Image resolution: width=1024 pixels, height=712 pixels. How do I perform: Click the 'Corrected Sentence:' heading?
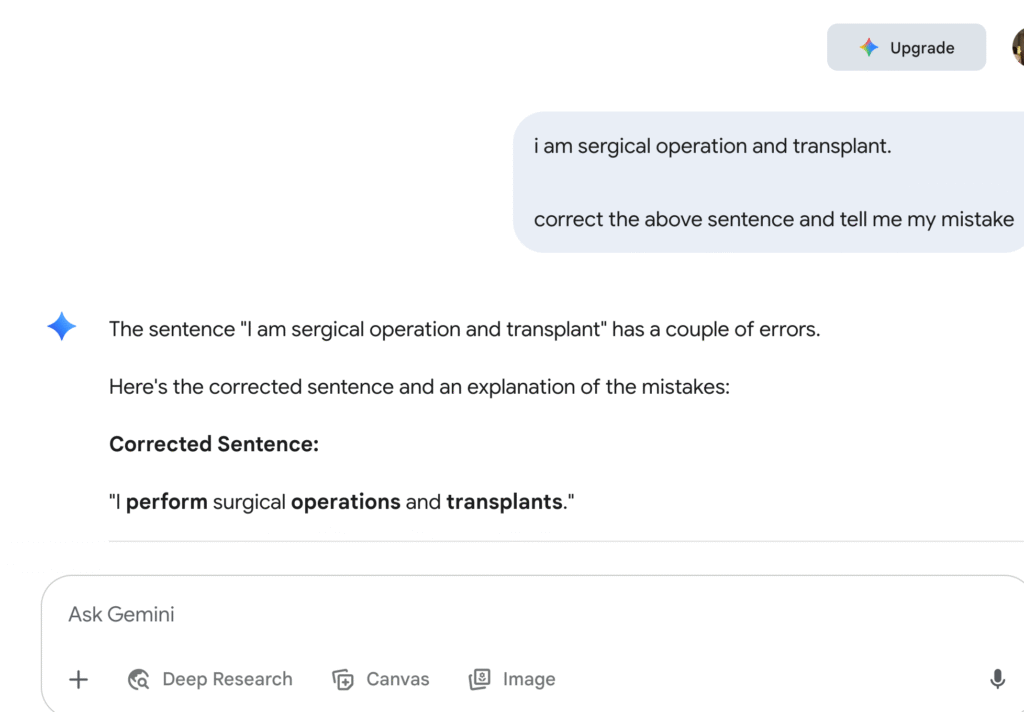click(x=214, y=444)
